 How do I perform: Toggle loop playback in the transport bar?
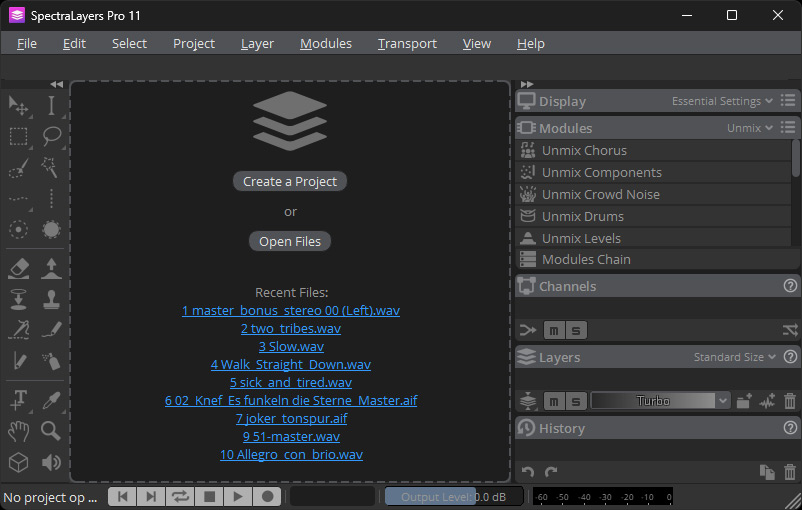[x=181, y=496]
